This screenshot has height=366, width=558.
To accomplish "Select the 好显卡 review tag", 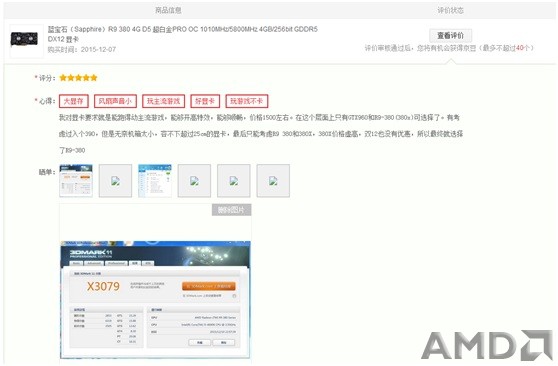I will coord(205,101).
